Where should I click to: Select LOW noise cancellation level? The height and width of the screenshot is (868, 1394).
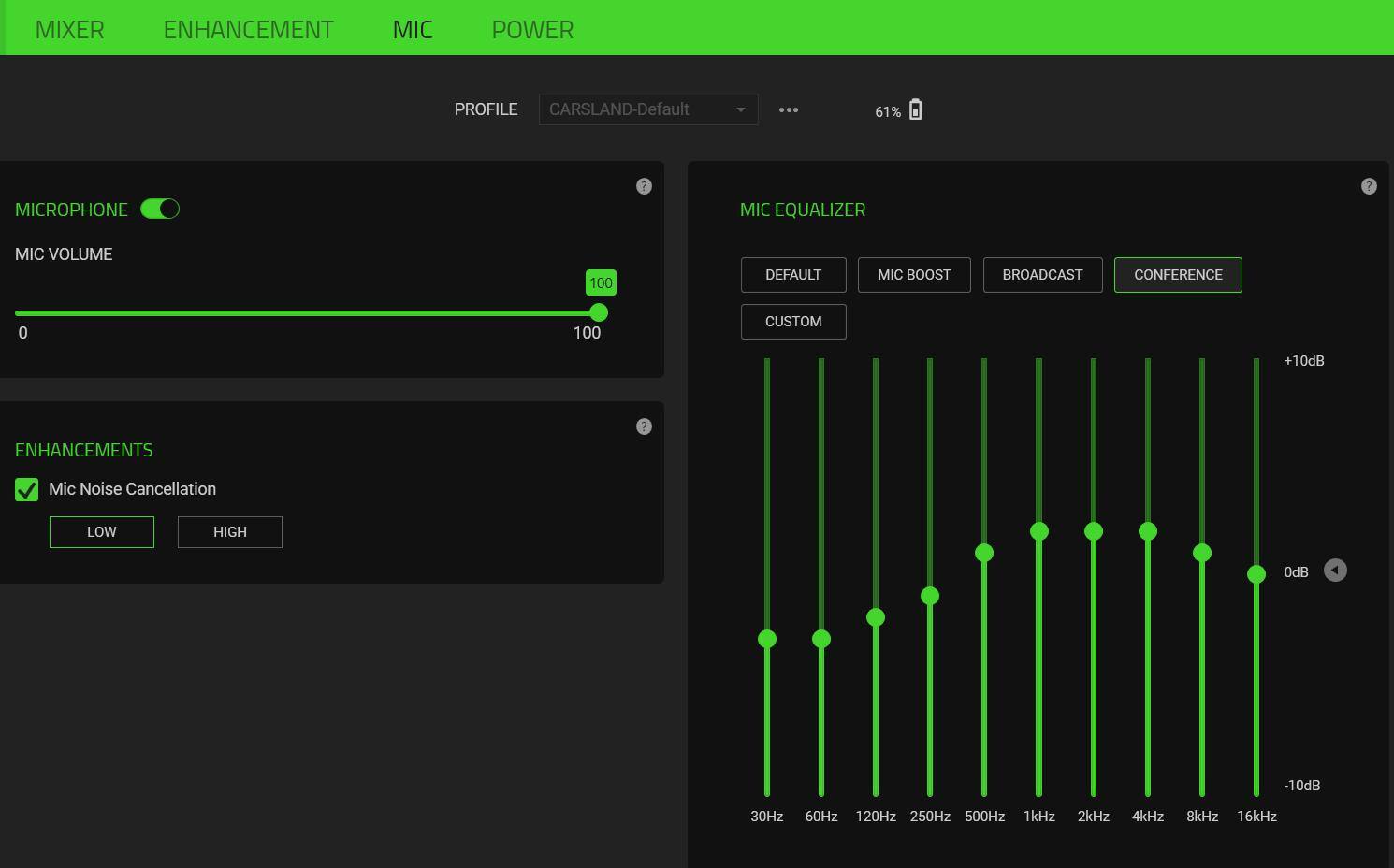tap(102, 532)
